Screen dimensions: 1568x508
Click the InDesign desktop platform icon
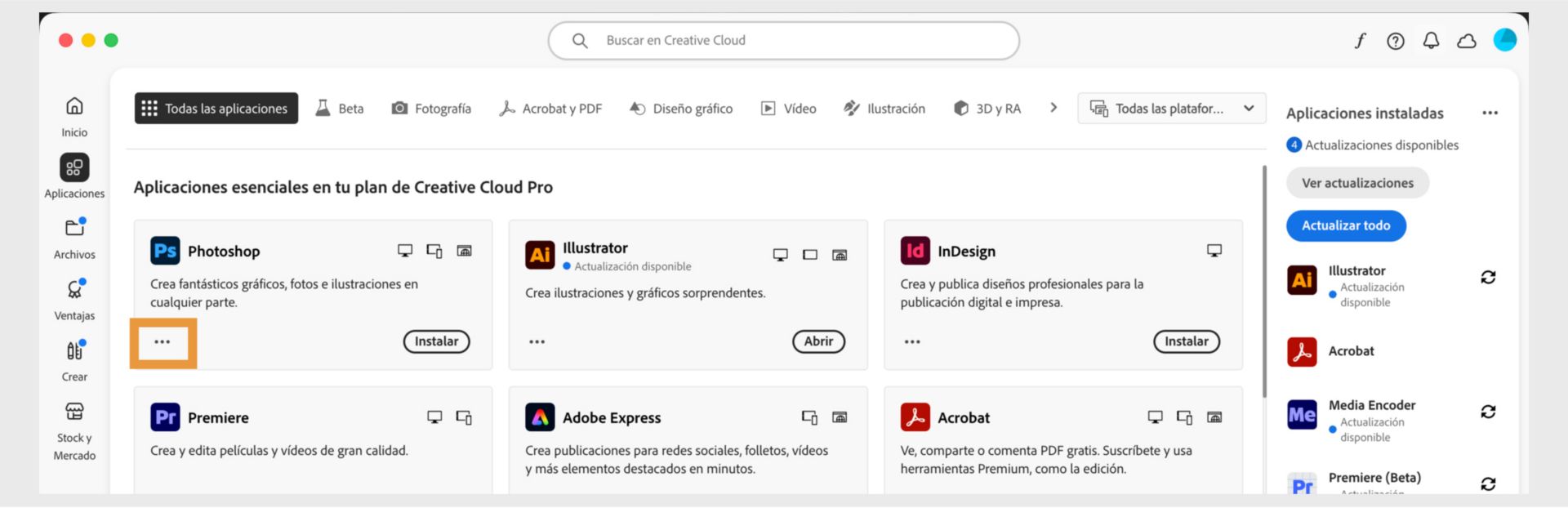pyautogui.click(x=1214, y=251)
